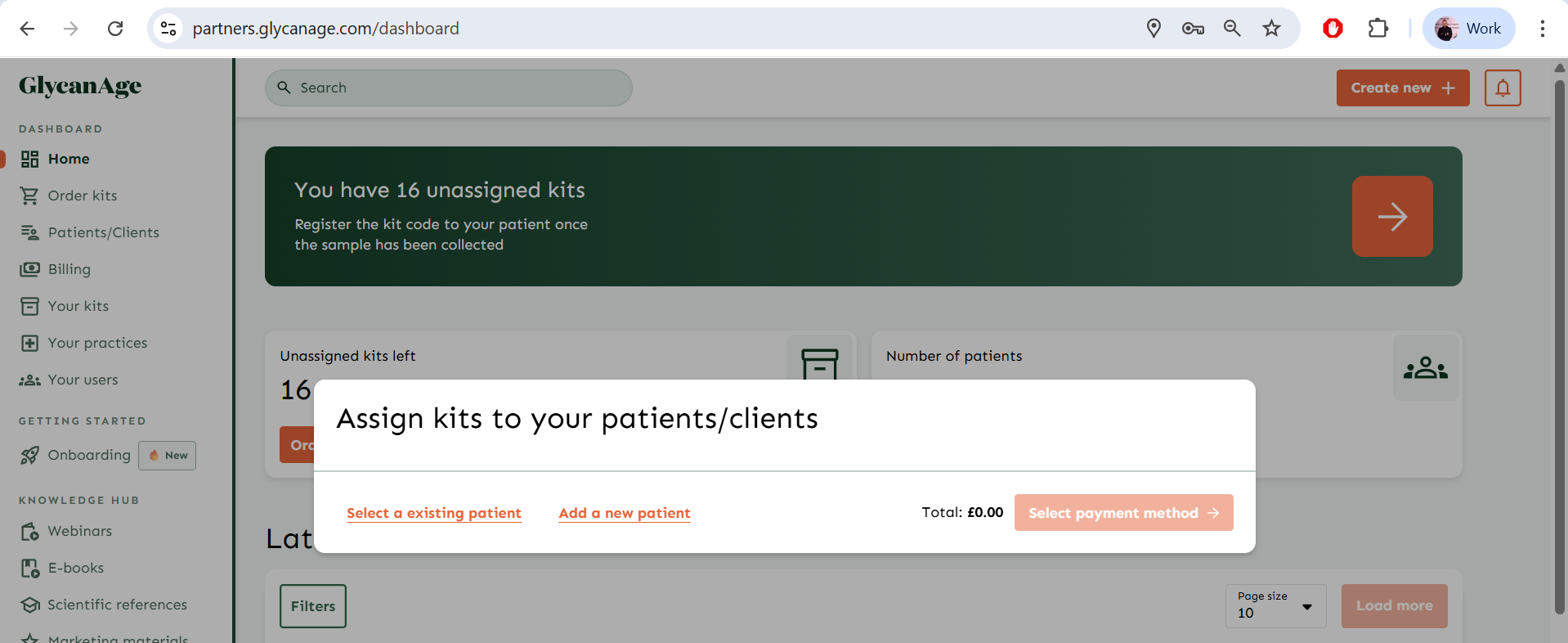Bookmark this page with the star icon
The width and height of the screenshot is (1568, 643).
(x=1271, y=29)
